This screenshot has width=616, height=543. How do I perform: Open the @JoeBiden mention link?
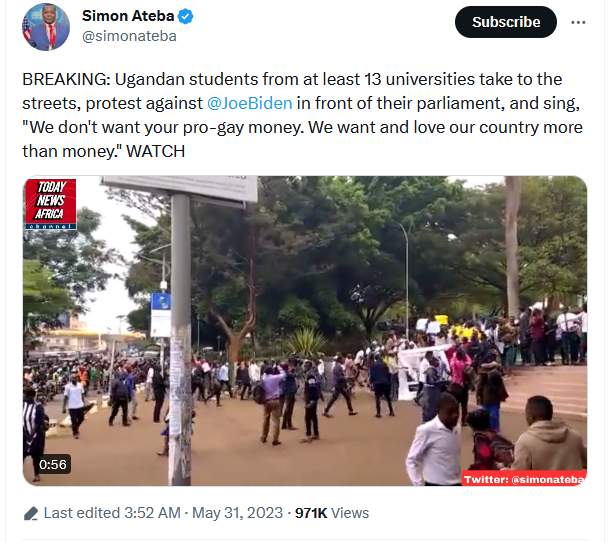tap(249, 103)
